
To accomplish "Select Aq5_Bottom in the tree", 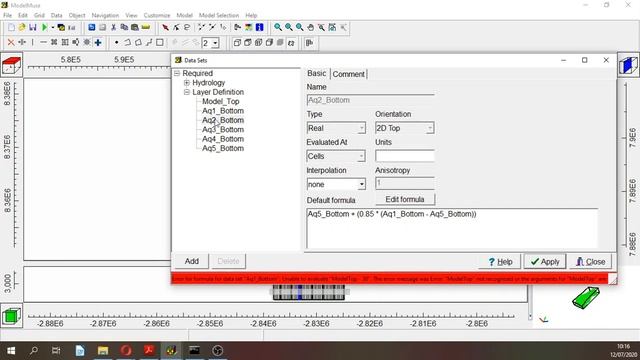I will pos(223,148).
